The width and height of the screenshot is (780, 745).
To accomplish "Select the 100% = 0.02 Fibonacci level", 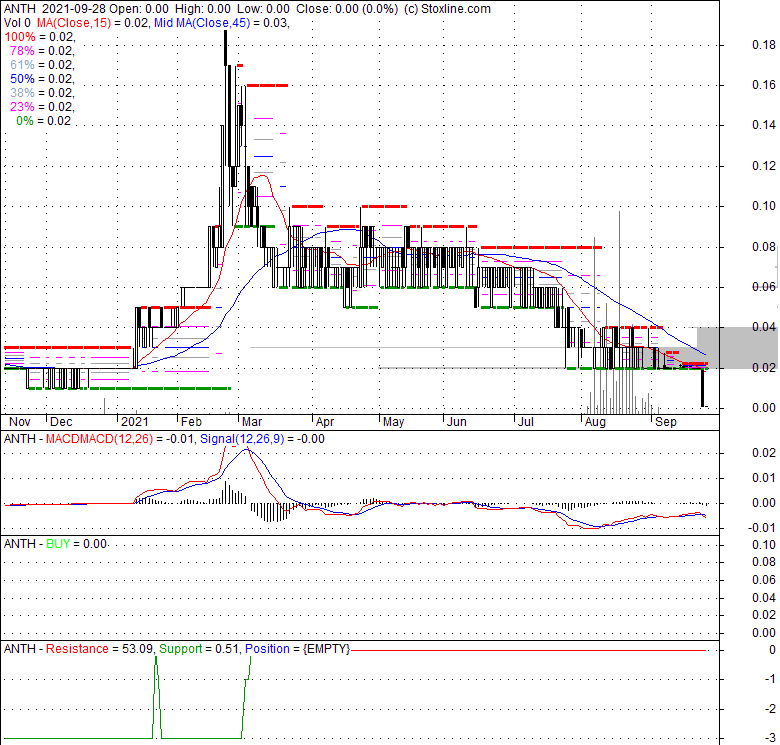I will (x=39, y=37).
